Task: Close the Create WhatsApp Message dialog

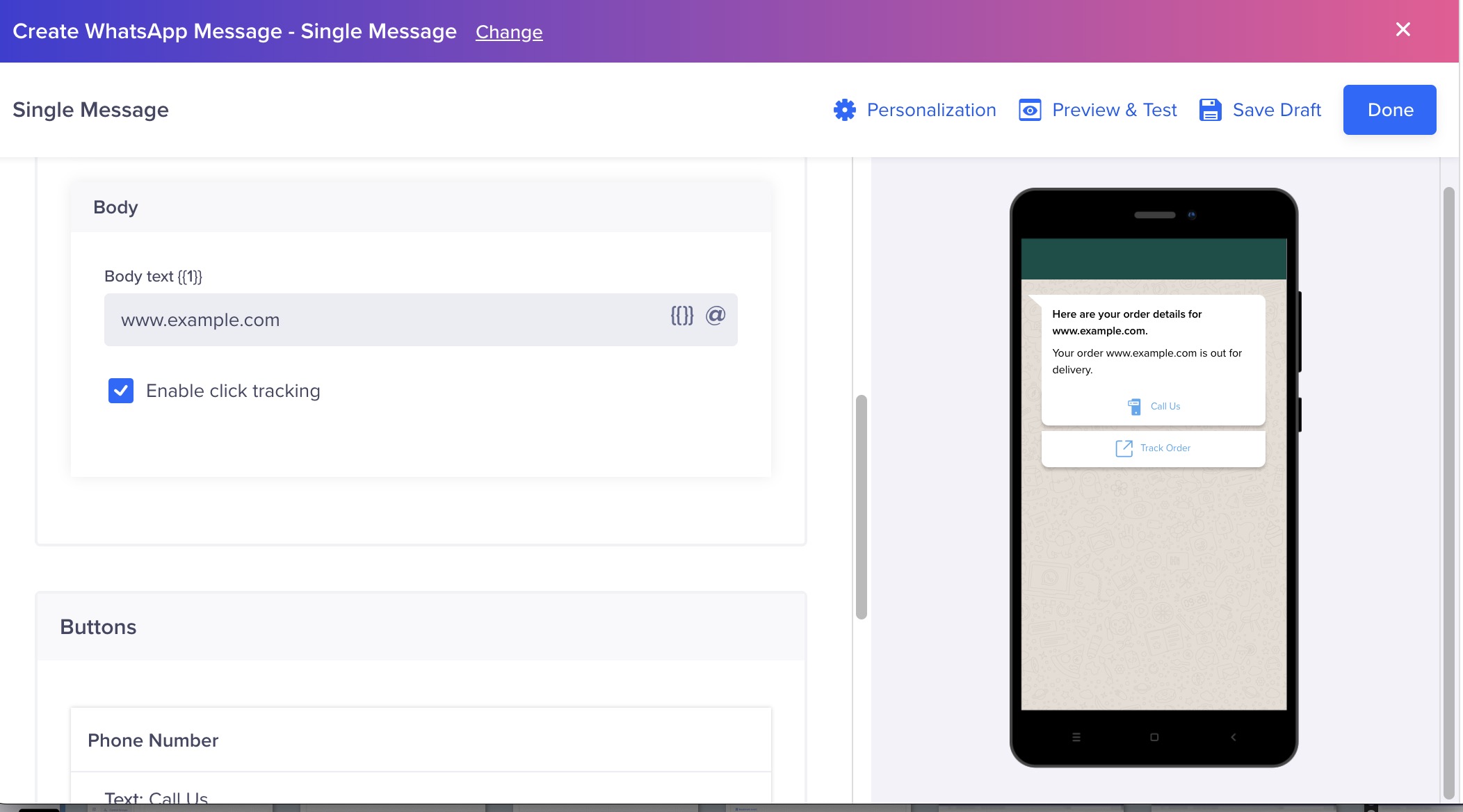Action: pyautogui.click(x=1403, y=29)
